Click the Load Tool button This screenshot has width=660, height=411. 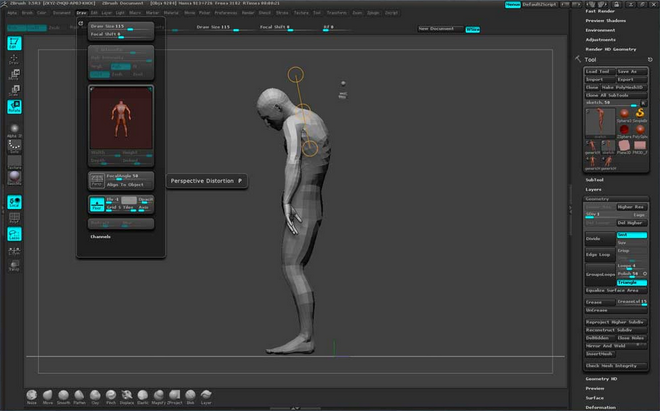tap(598, 71)
